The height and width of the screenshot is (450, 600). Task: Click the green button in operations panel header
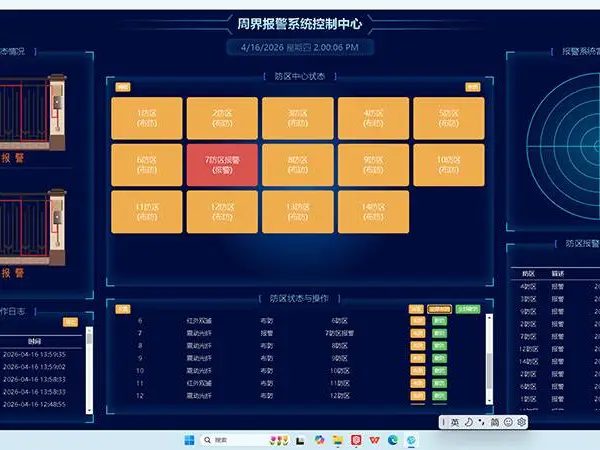point(468,309)
